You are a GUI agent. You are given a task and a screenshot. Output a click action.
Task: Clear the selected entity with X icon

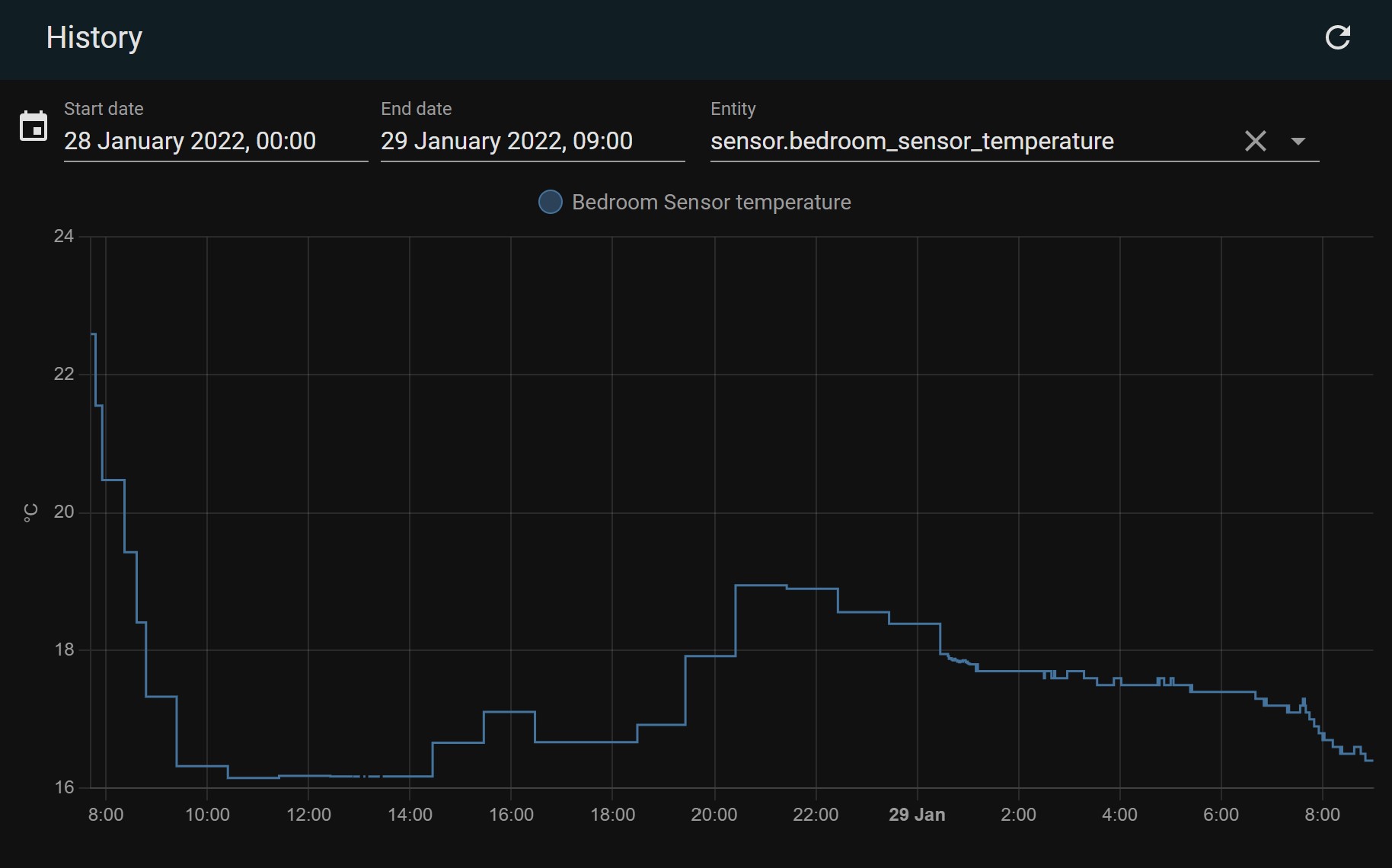coord(1255,141)
